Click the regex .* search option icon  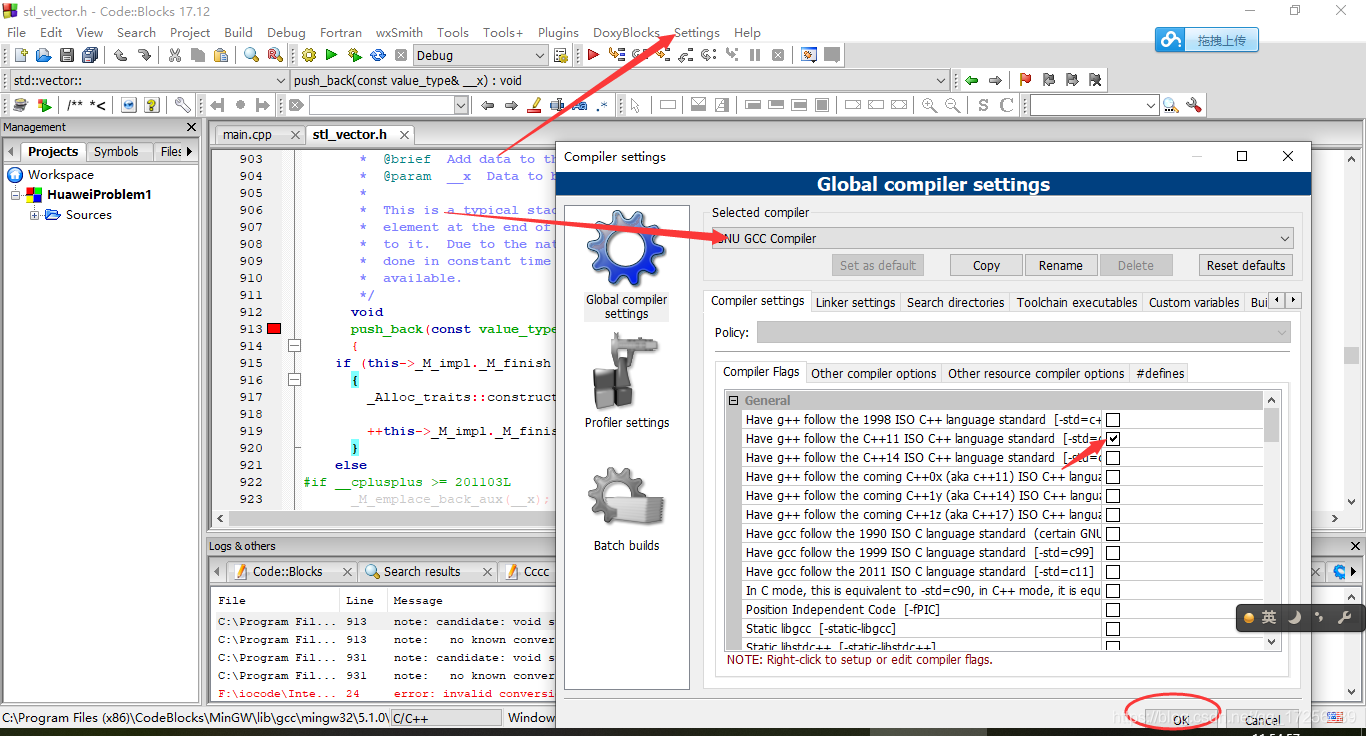tap(602, 105)
